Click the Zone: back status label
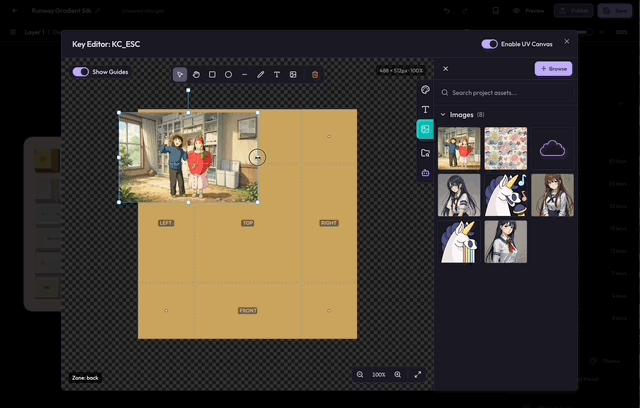640x408 pixels. point(85,378)
